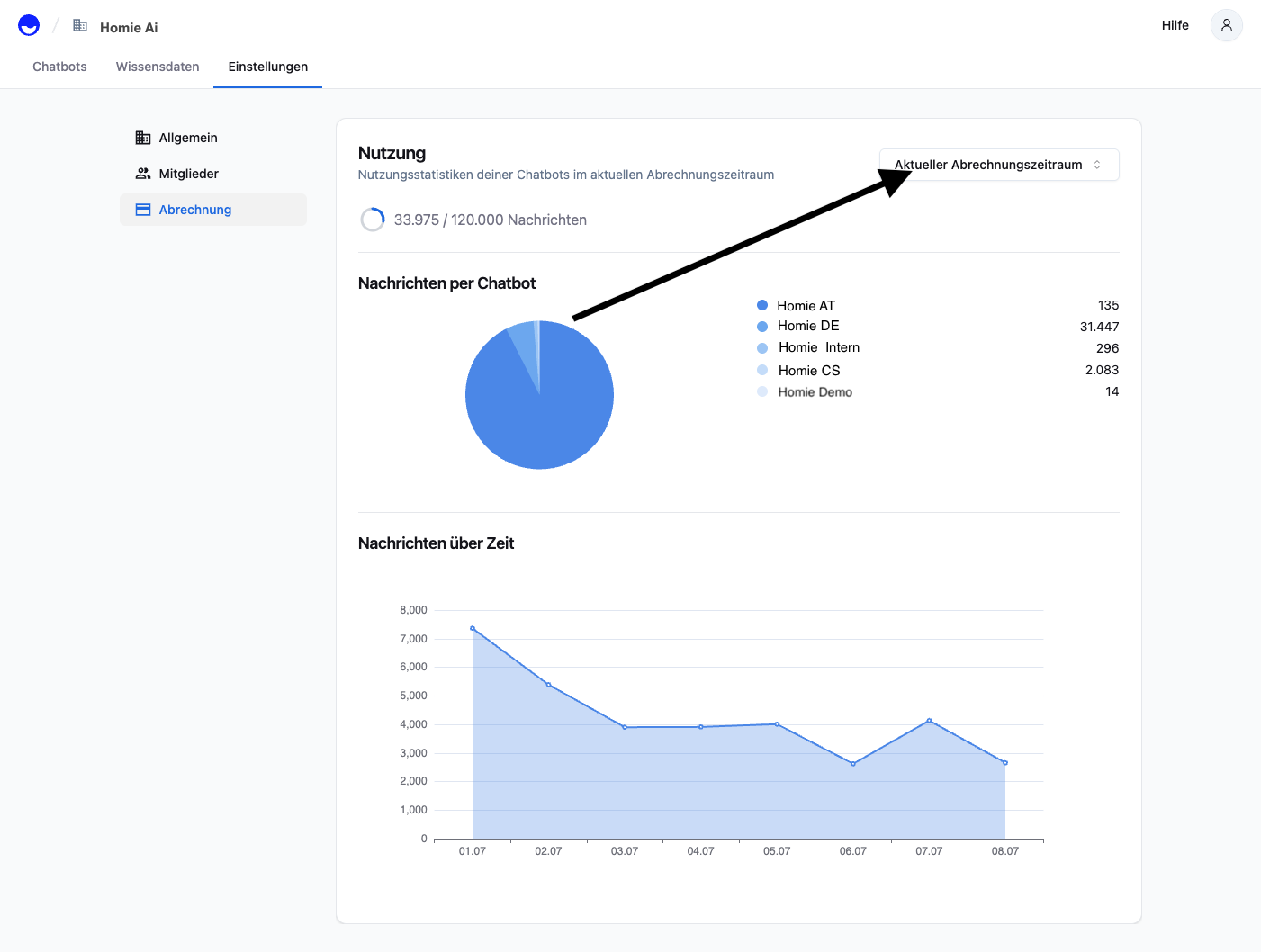Switch to the Chatbots tab
The width and height of the screenshot is (1261, 952).
(x=59, y=67)
